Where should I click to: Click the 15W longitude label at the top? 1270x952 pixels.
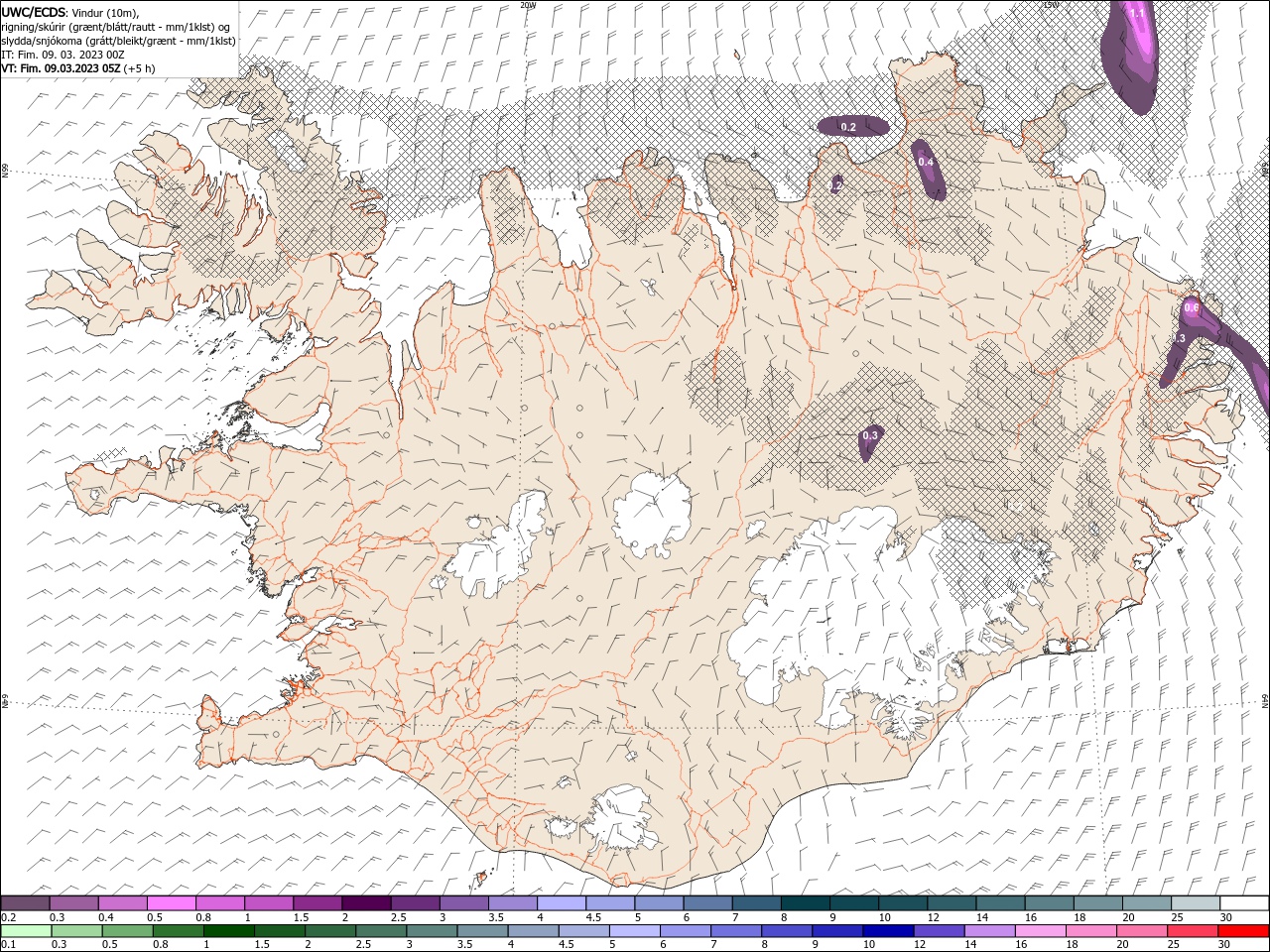[x=1052, y=5]
